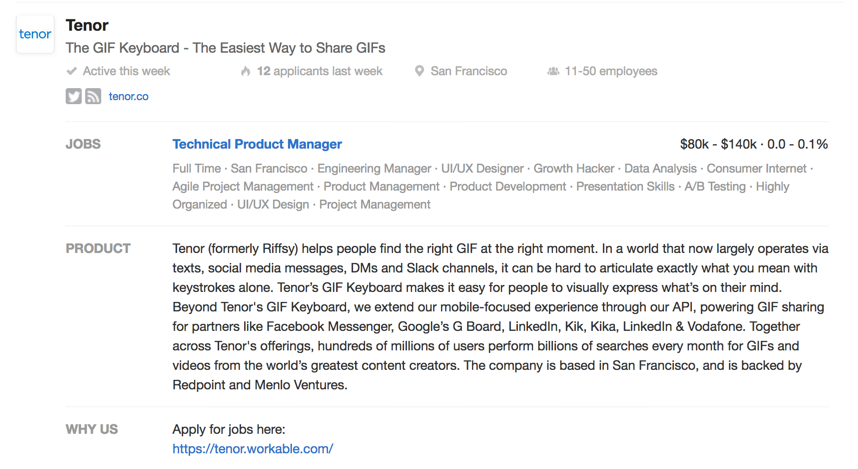
Task: Click the tagline 'The GIF Keyboard - The Easiest Way to Share GIFs'
Action: [225, 48]
